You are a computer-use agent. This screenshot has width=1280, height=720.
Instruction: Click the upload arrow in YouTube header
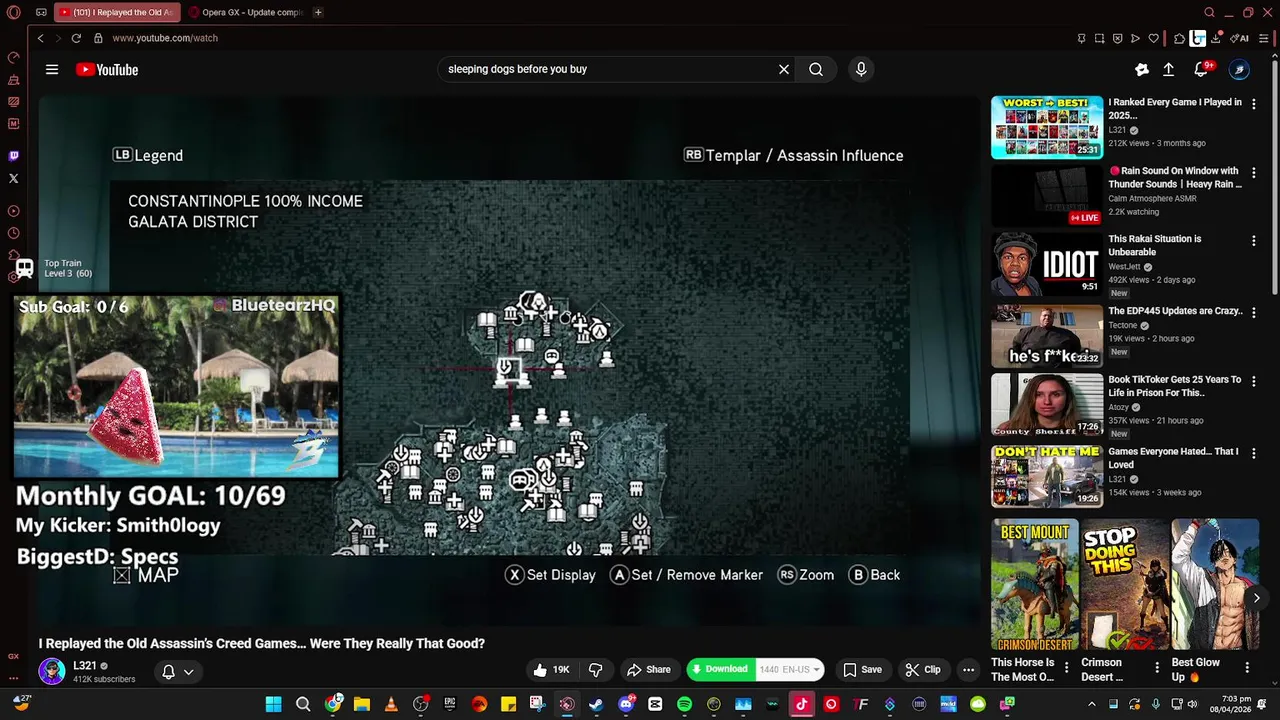coord(1168,69)
